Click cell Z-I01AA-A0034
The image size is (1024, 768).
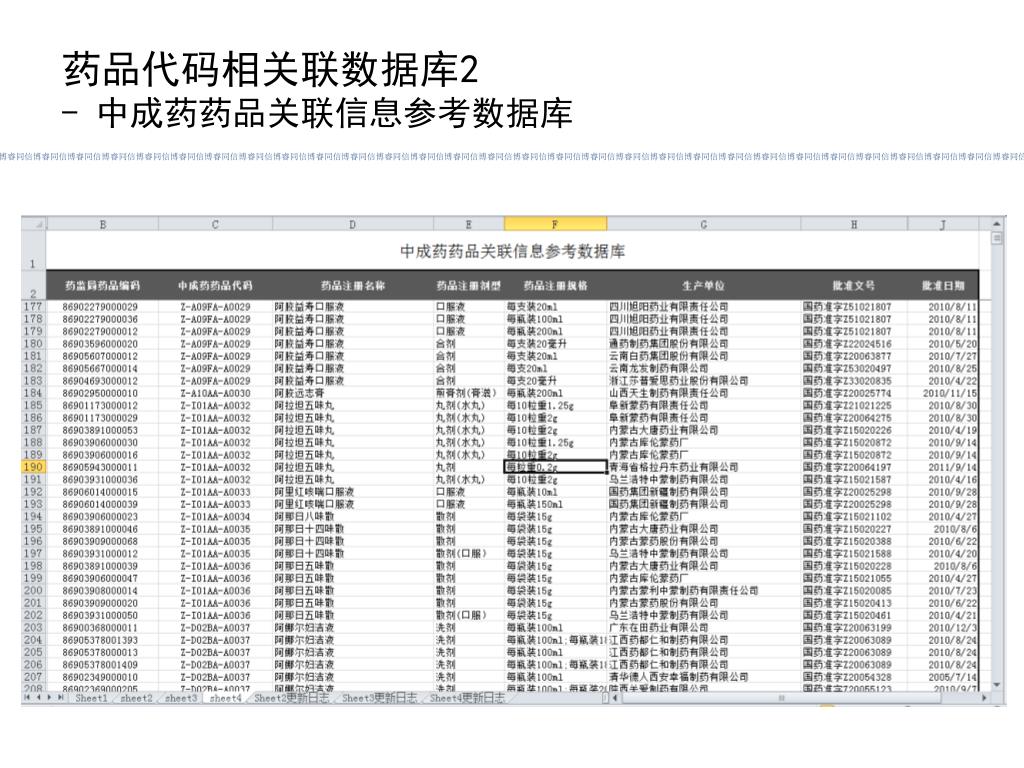pos(215,517)
